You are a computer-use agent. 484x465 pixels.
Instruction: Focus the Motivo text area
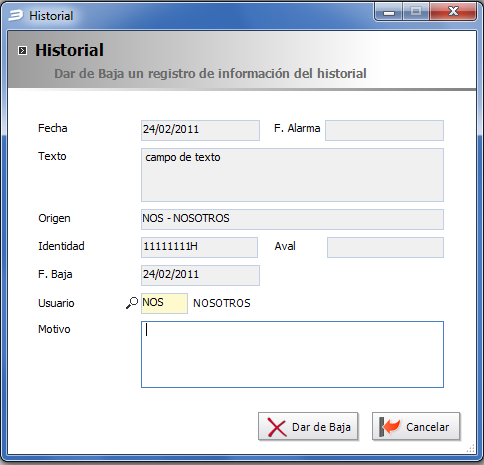tap(292, 354)
